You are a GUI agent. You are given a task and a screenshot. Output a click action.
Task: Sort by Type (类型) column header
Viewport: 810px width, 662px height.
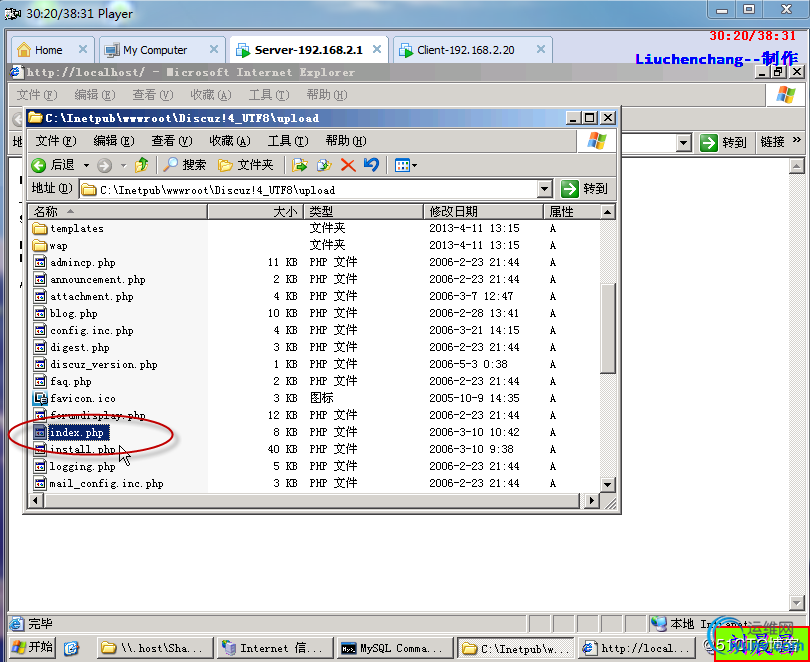tap(364, 212)
